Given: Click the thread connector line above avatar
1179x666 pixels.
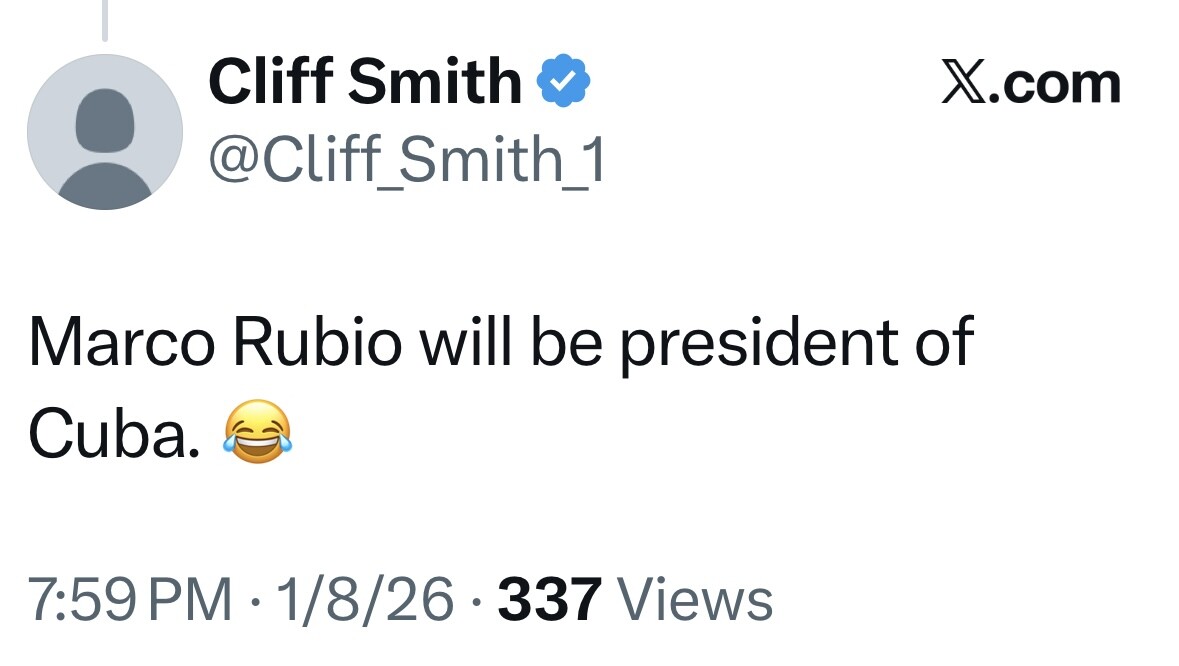Looking at the screenshot, I should 104,20.
